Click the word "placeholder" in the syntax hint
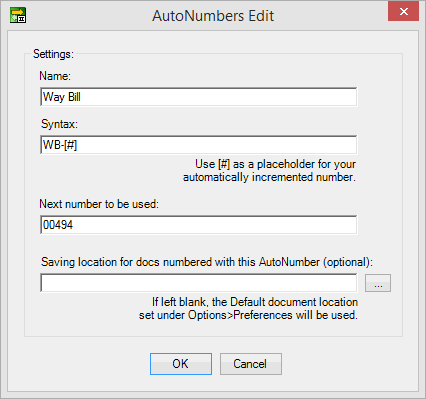Image resolution: width=426 pixels, height=399 pixels. pos(286,164)
